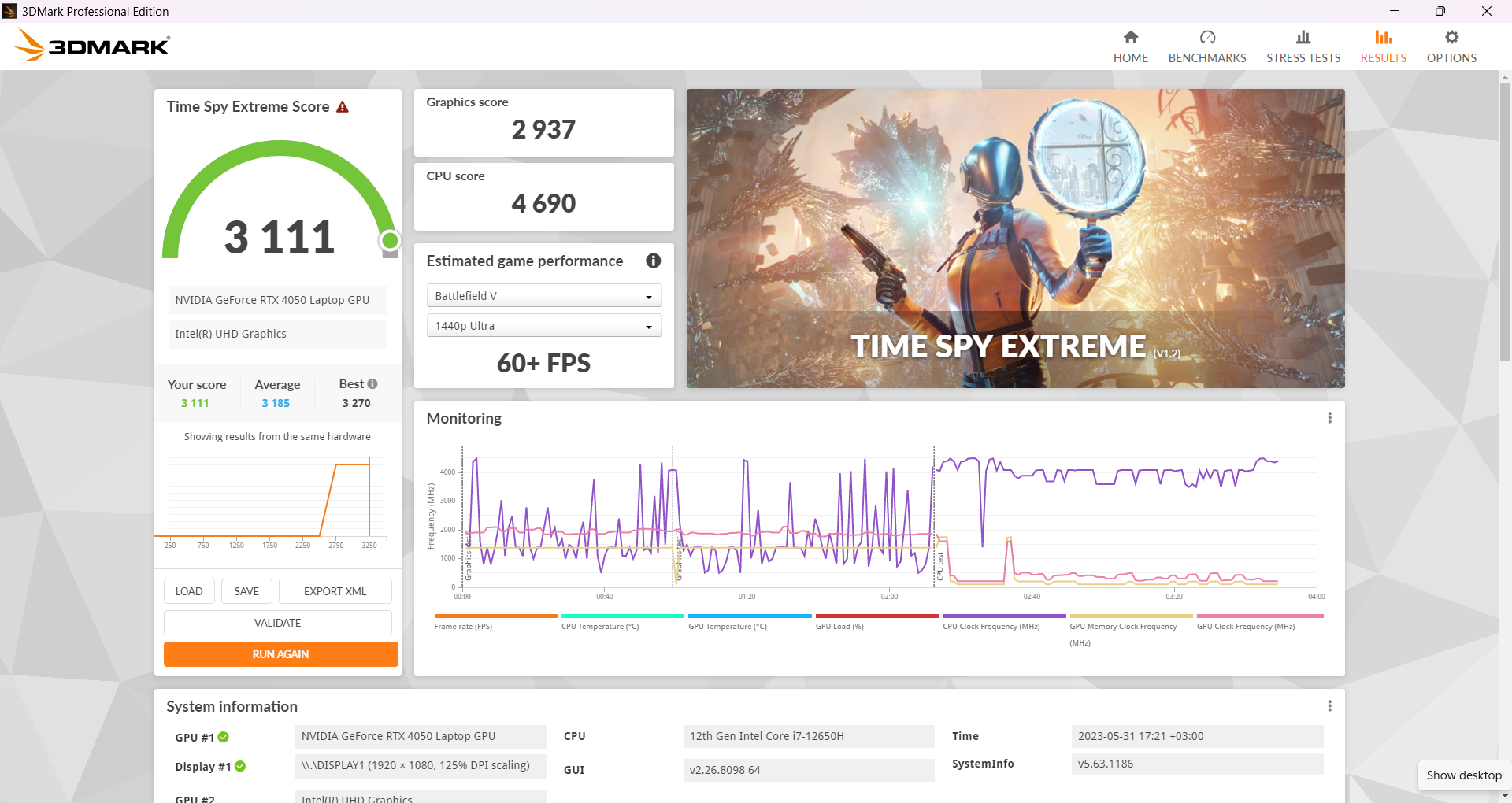Click the System information heading
The image size is (1512, 803).
(232, 706)
